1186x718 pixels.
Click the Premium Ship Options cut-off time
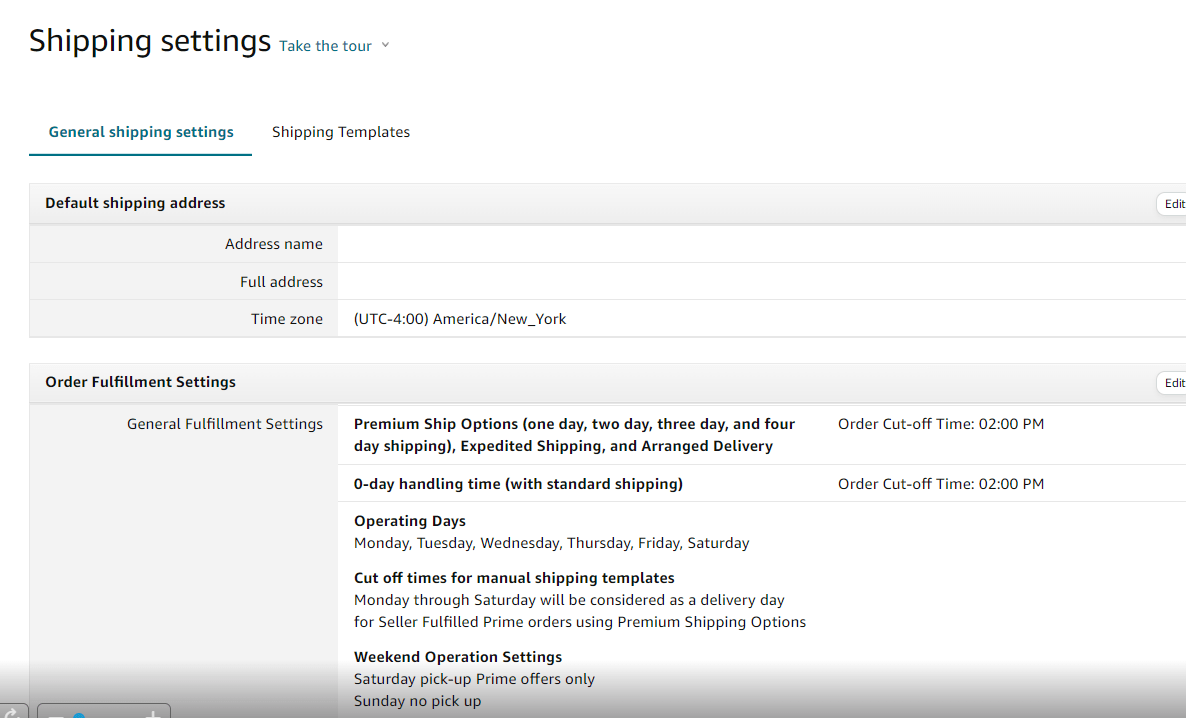pyautogui.click(x=941, y=423)
